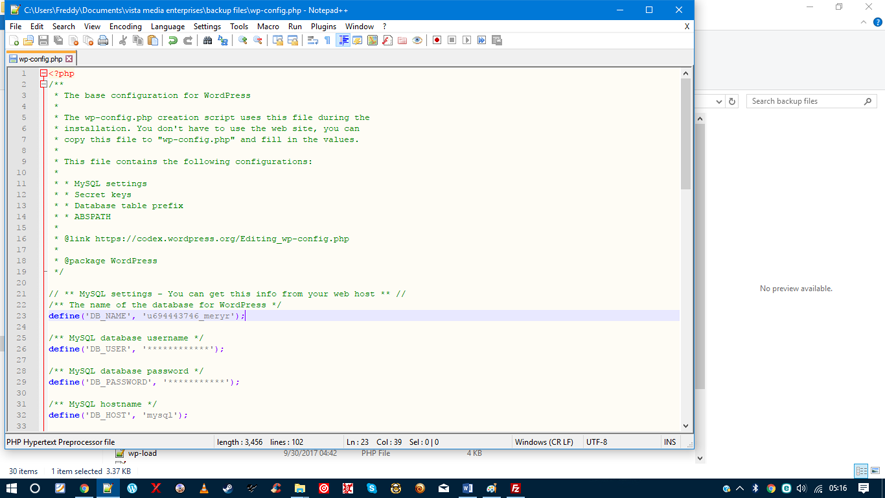Open Explorer help question mark
This screenshot has height=498, width=885.
pyautogui.click(x=878, y=23)
